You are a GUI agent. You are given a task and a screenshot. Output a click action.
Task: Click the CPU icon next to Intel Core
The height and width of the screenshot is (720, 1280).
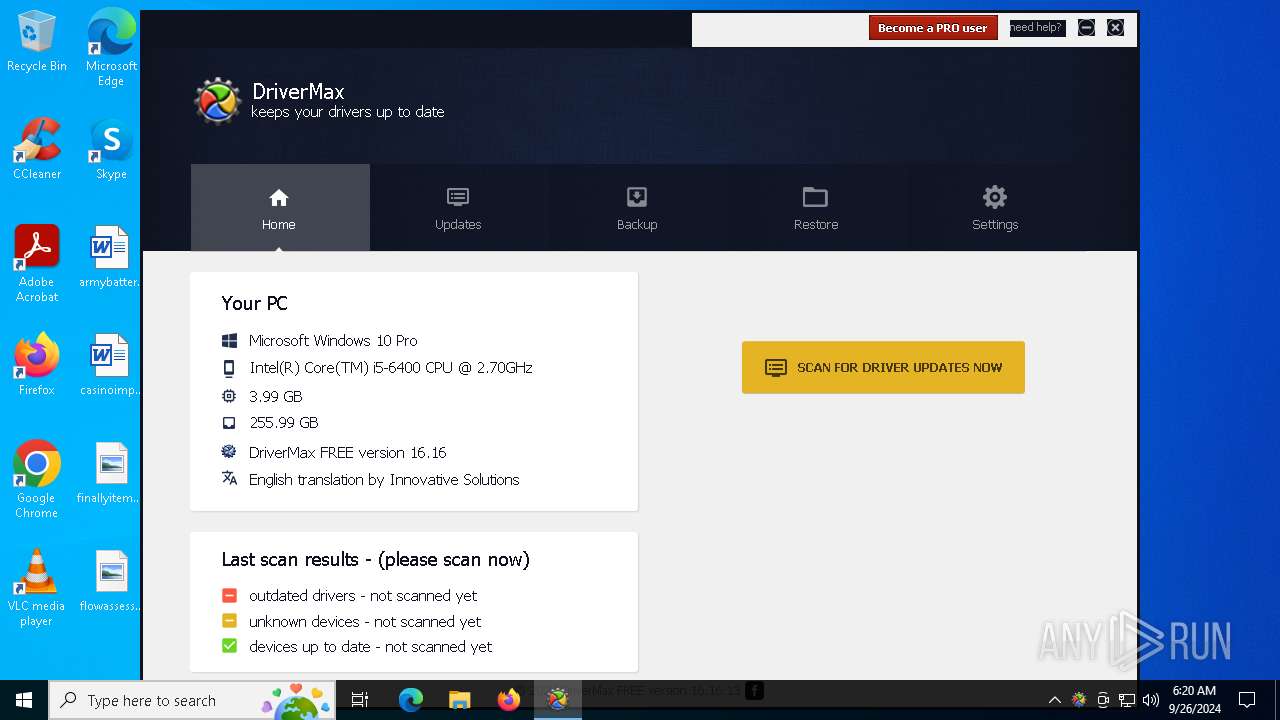[x=229, y=368]
